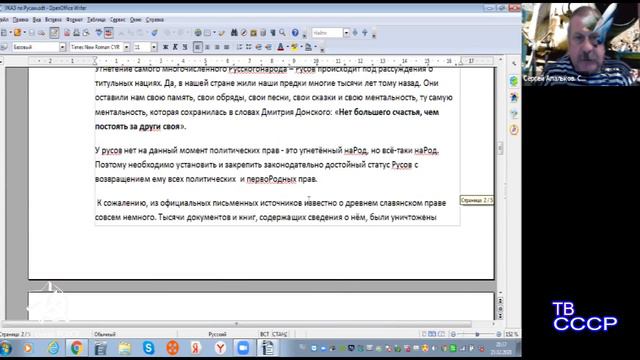Print the file directly
This screenshot has height=360, width=640.
(x=76, y=33)
